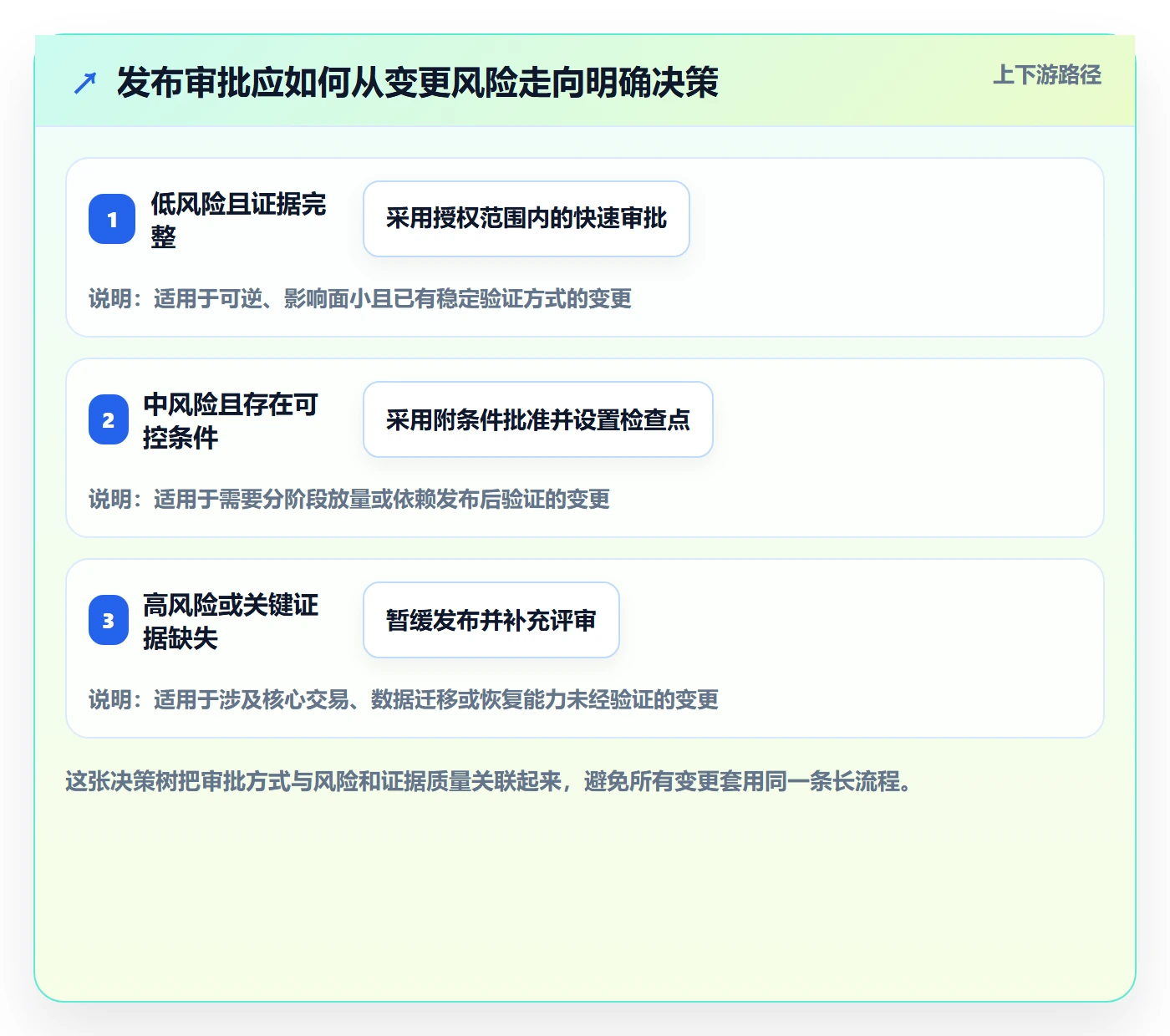The width and height of the screenshot is (1170, 1036).
Task: Select the 采用附条件批准并设置检查点 box
Action: [x=538, y=419]
